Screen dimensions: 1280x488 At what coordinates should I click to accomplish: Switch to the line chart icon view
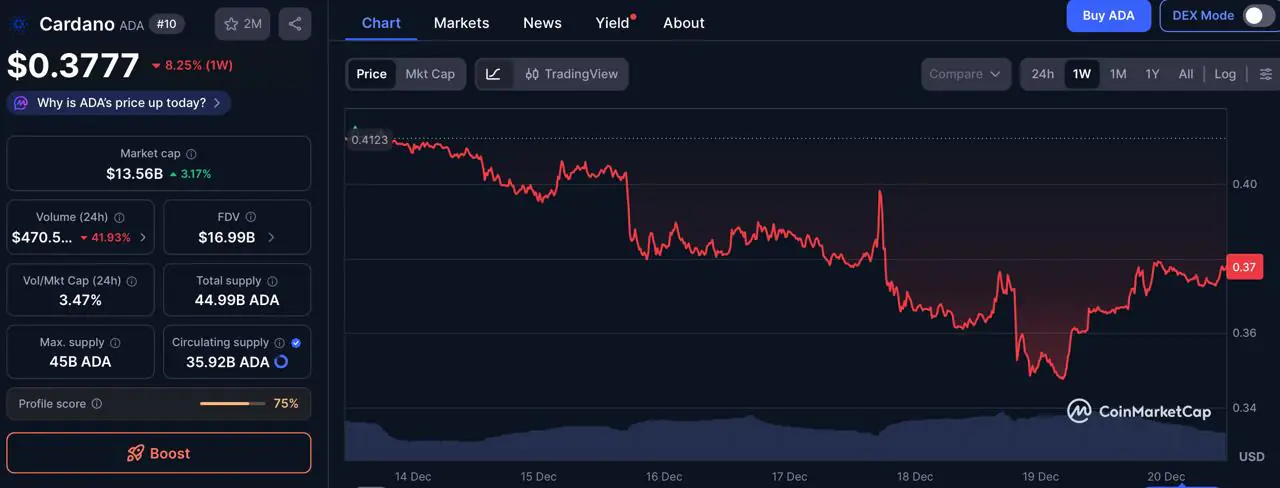[x=494, y=74]
